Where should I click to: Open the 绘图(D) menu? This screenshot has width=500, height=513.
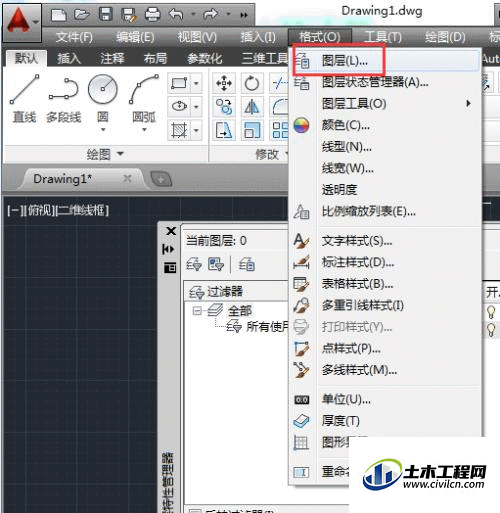(x=445, y=37)
